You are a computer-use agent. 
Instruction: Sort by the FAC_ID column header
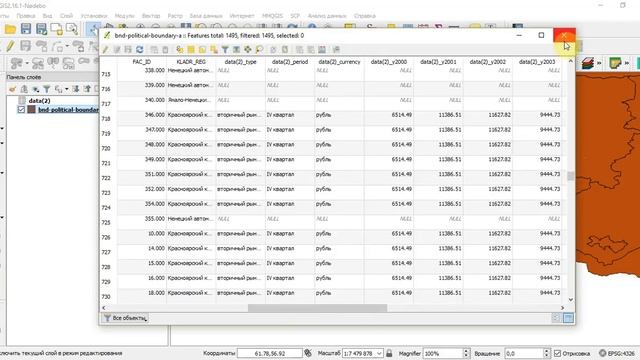coord(142,62)
